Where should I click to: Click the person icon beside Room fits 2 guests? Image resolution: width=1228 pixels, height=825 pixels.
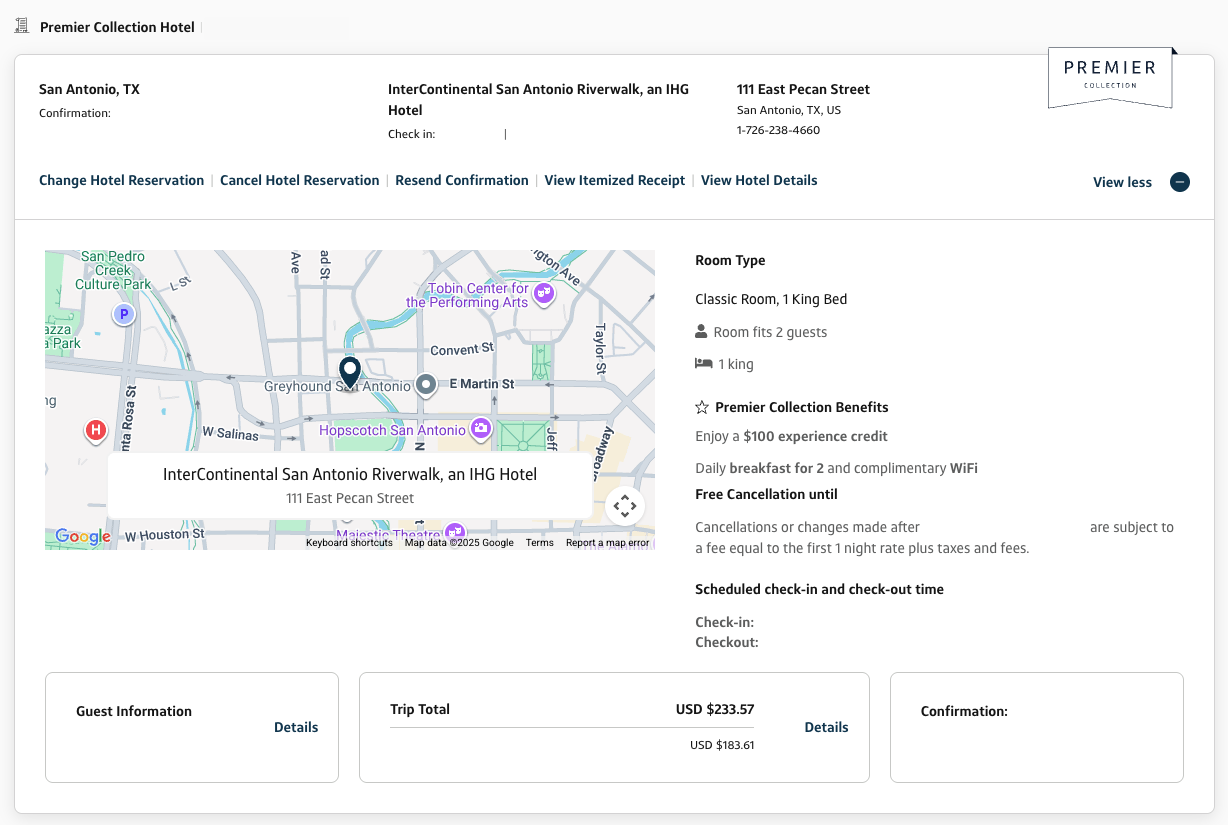[701, 332]
